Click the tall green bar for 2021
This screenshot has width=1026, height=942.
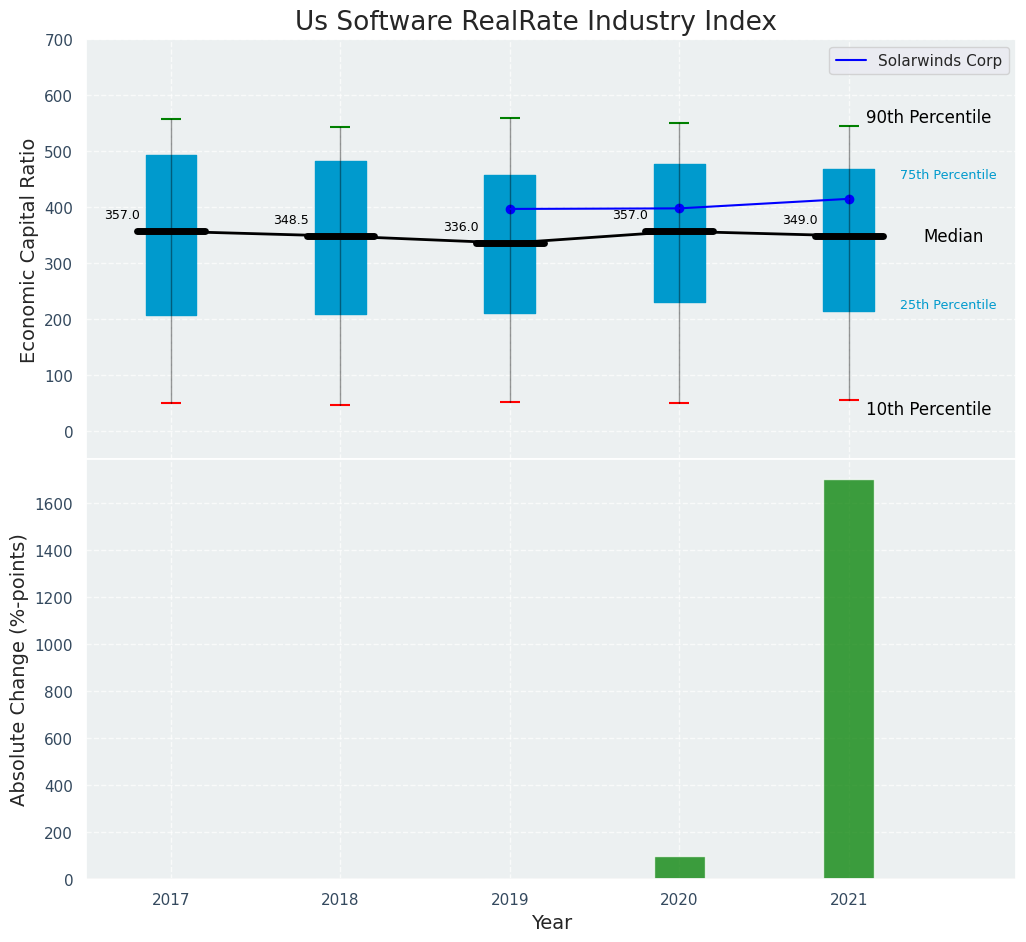point(849,679)
